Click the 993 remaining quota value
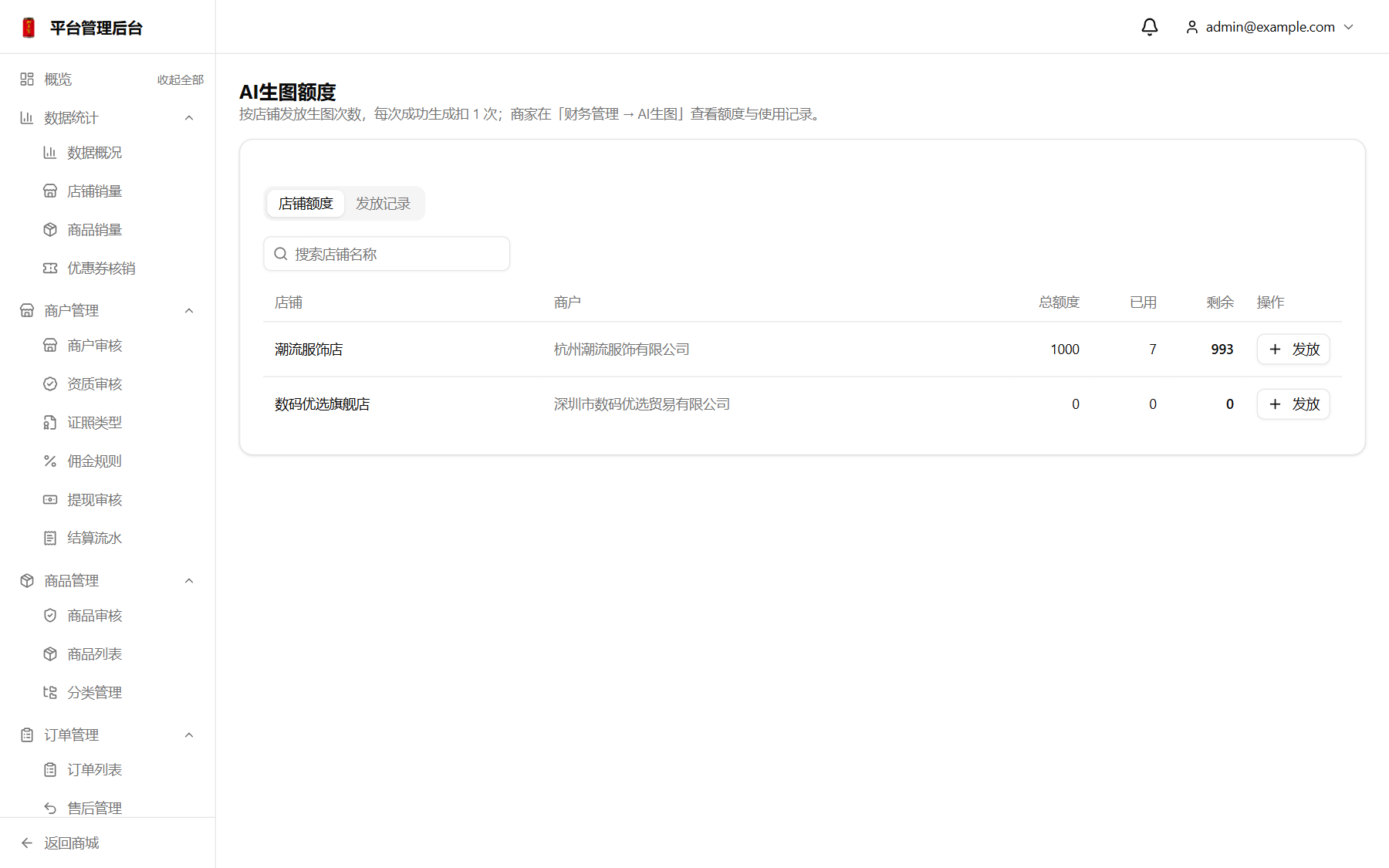This screenshot has width=1389, height=868. [1222, 350]
